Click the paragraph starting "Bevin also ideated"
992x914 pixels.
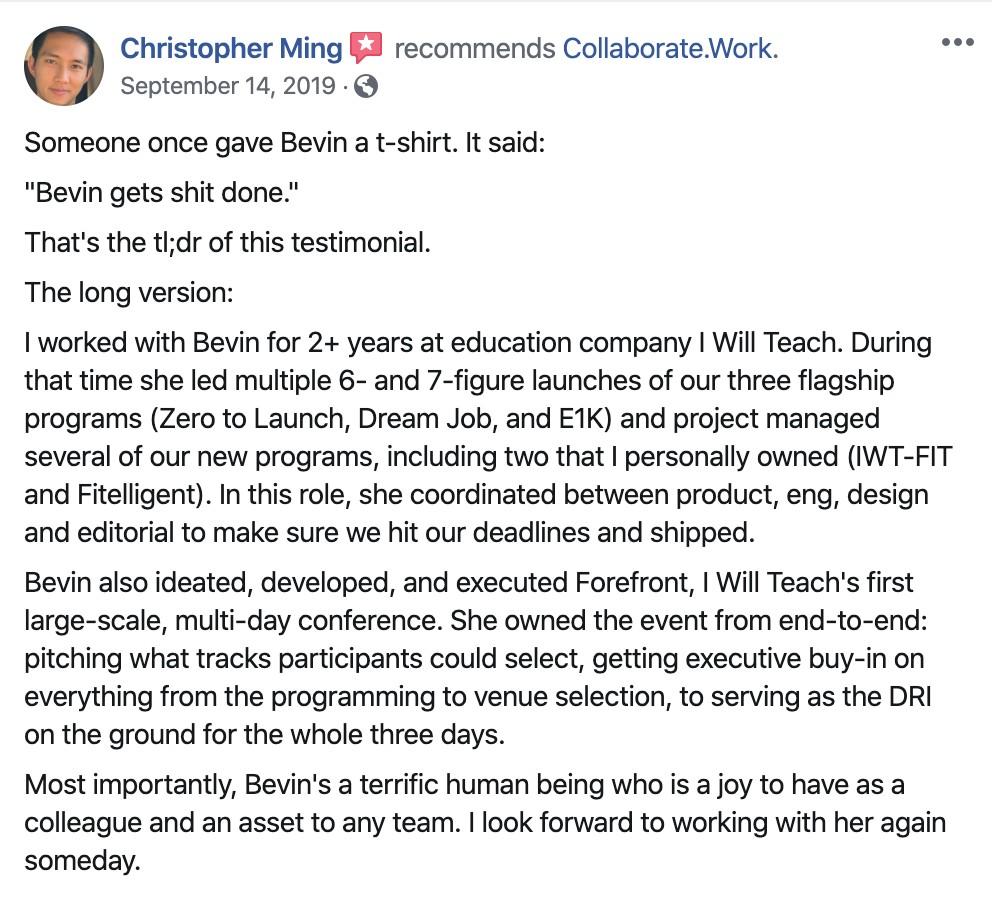[x=480, y=657]
